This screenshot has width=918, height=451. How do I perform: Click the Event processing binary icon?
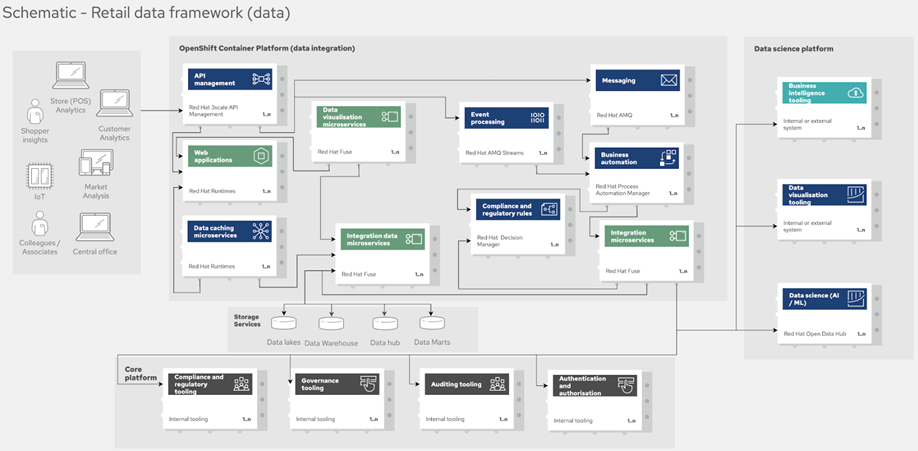coord(537,118)
